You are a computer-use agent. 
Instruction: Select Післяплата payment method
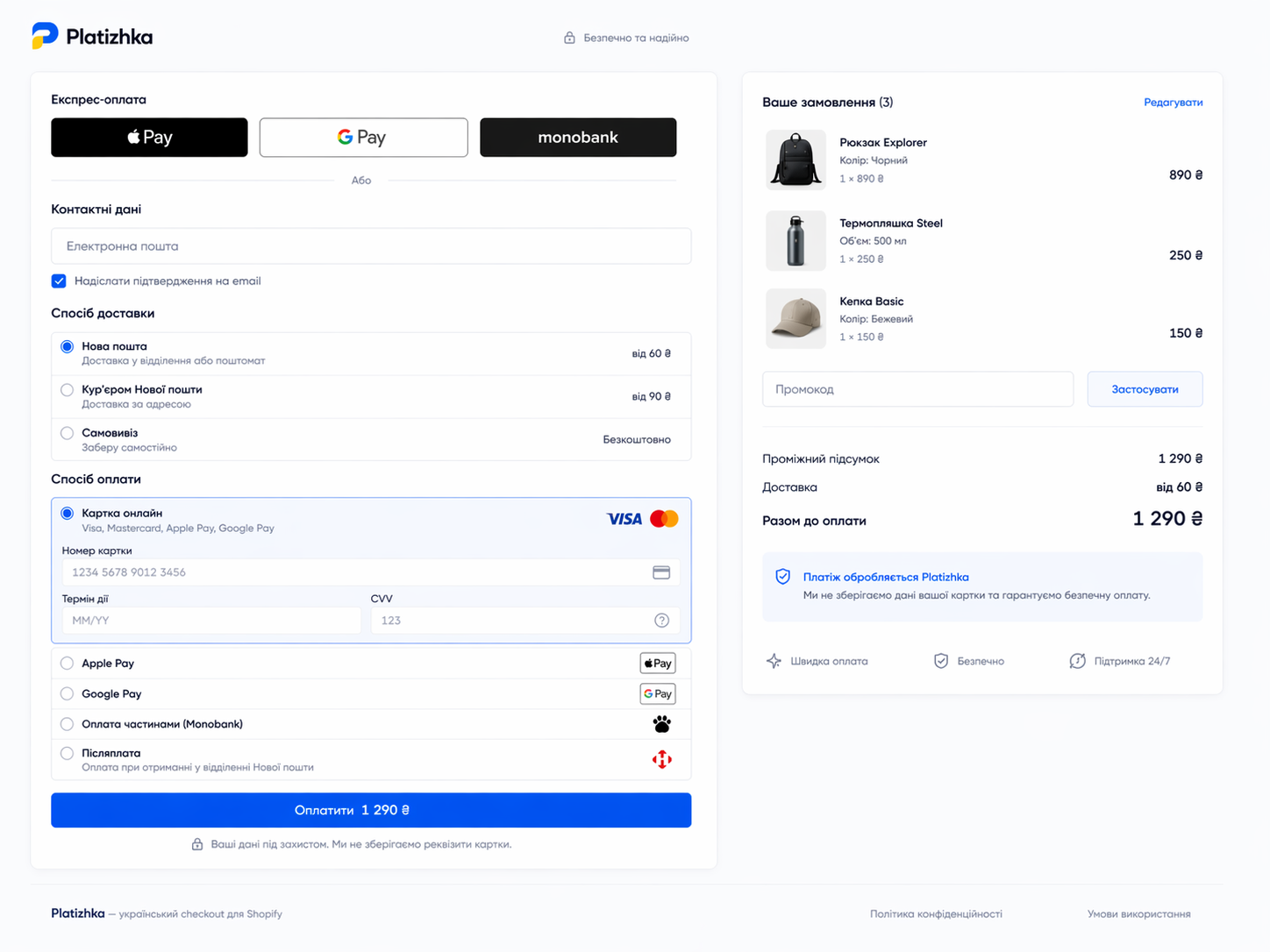click(x=68, y=753)
